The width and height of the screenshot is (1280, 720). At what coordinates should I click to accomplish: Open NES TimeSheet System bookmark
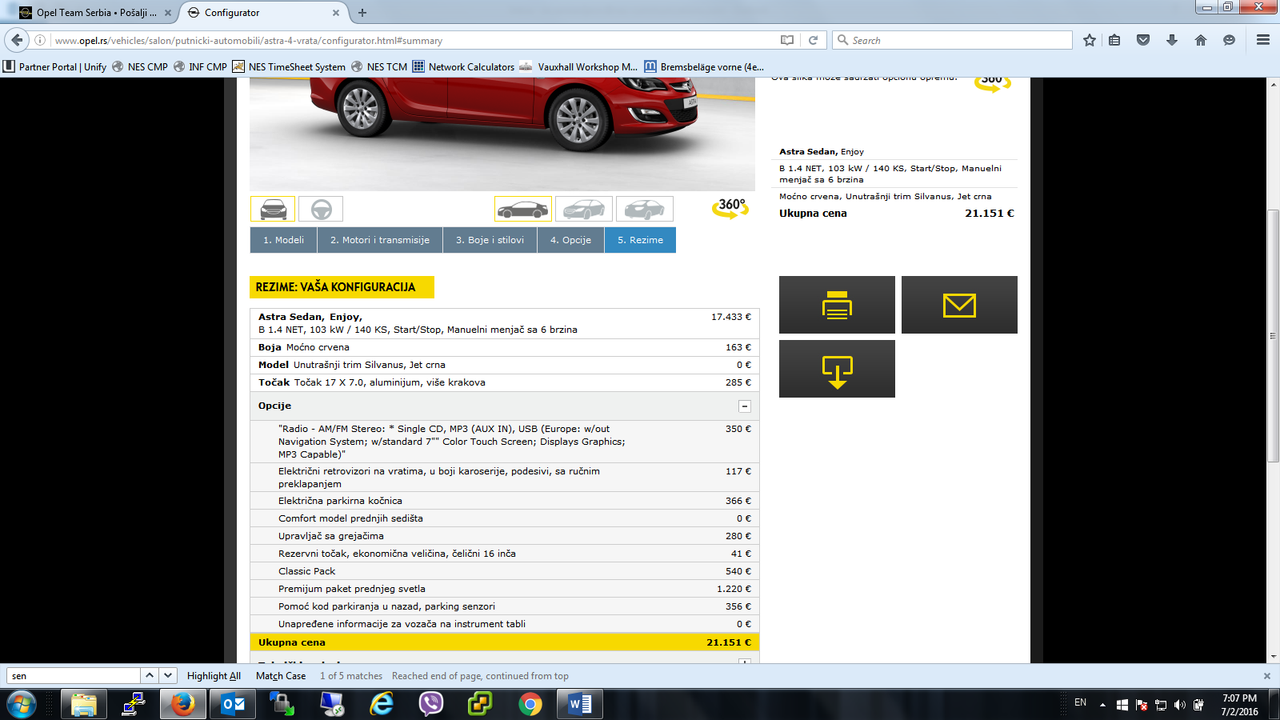[289, 67]
